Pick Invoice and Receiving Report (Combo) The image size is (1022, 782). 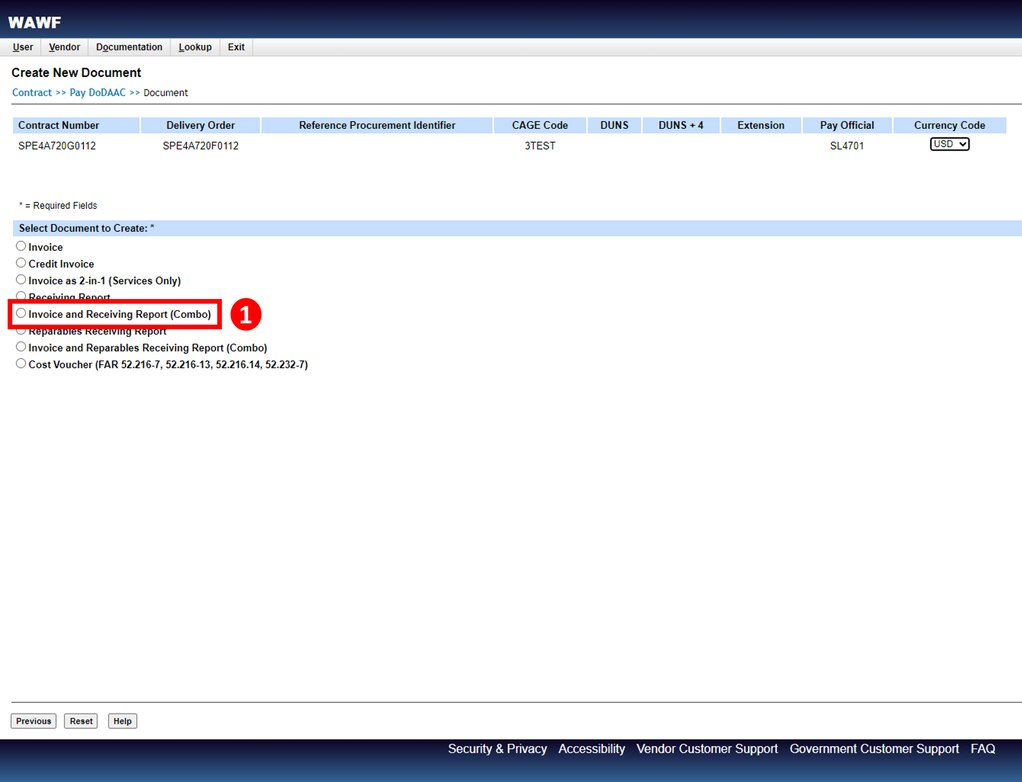(x=21, y=314)
